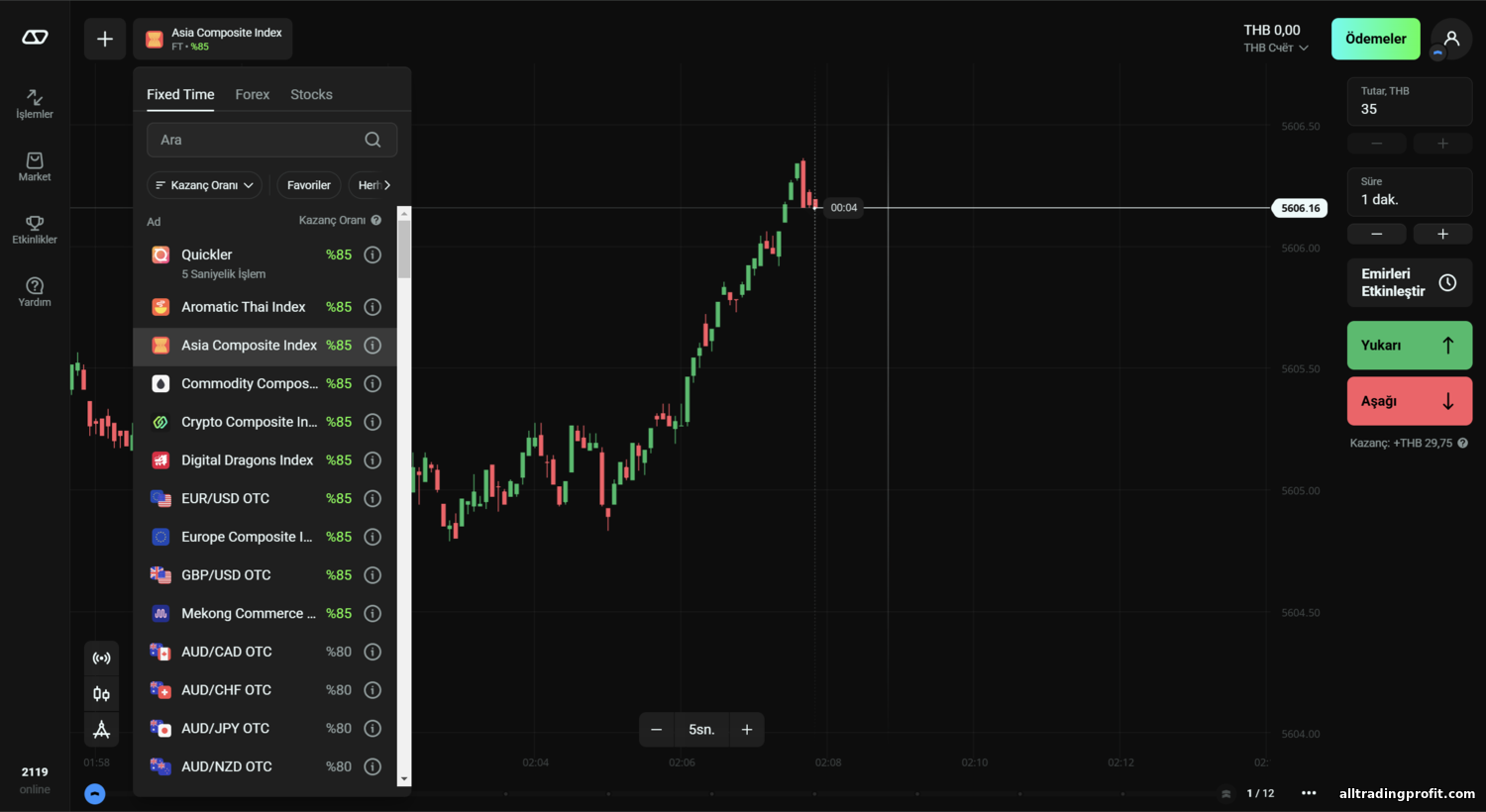
Task: Expand the THB account balance dropdown
Action: pos(1276,39)
